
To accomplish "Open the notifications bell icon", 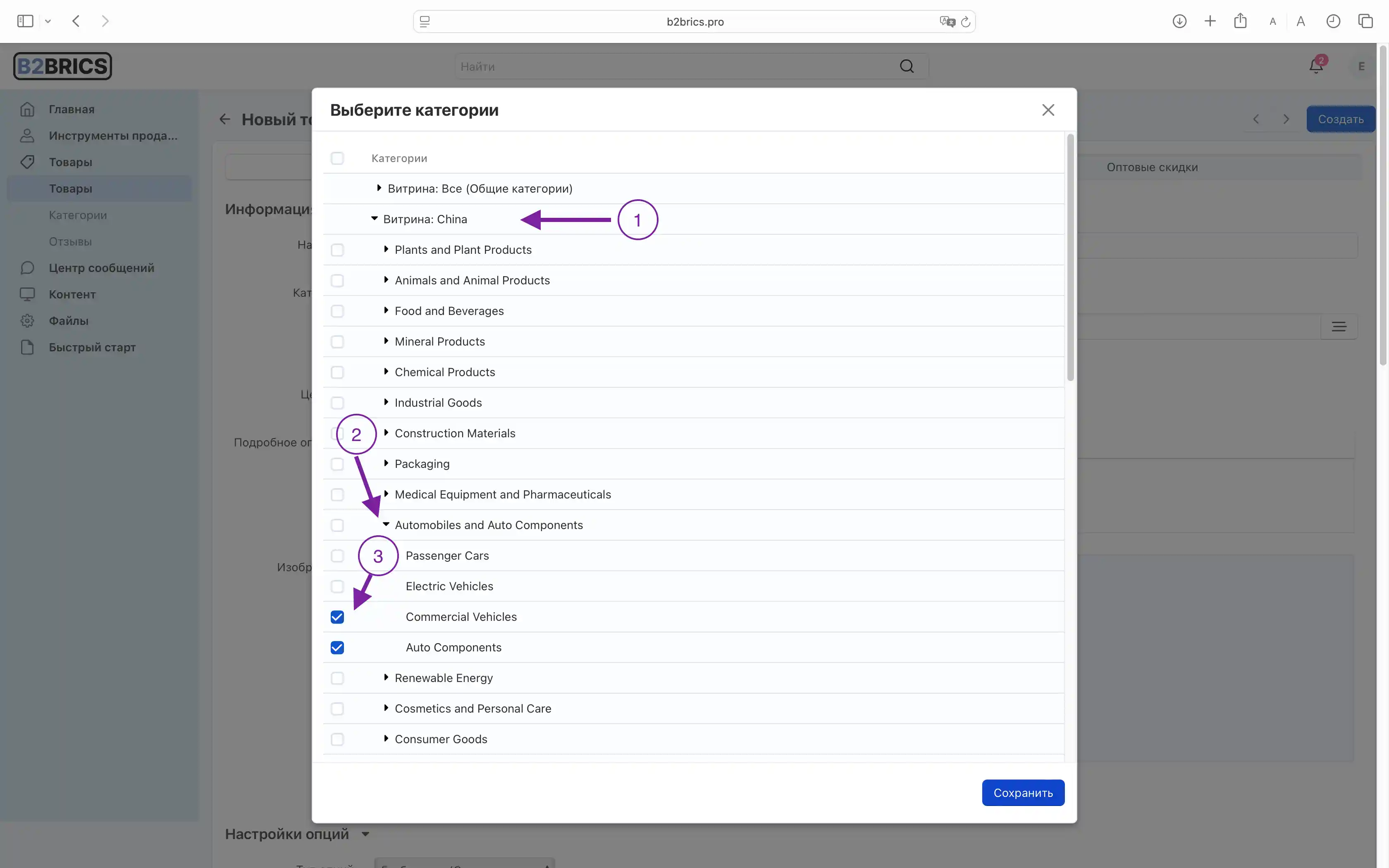I will point(1315,66).
